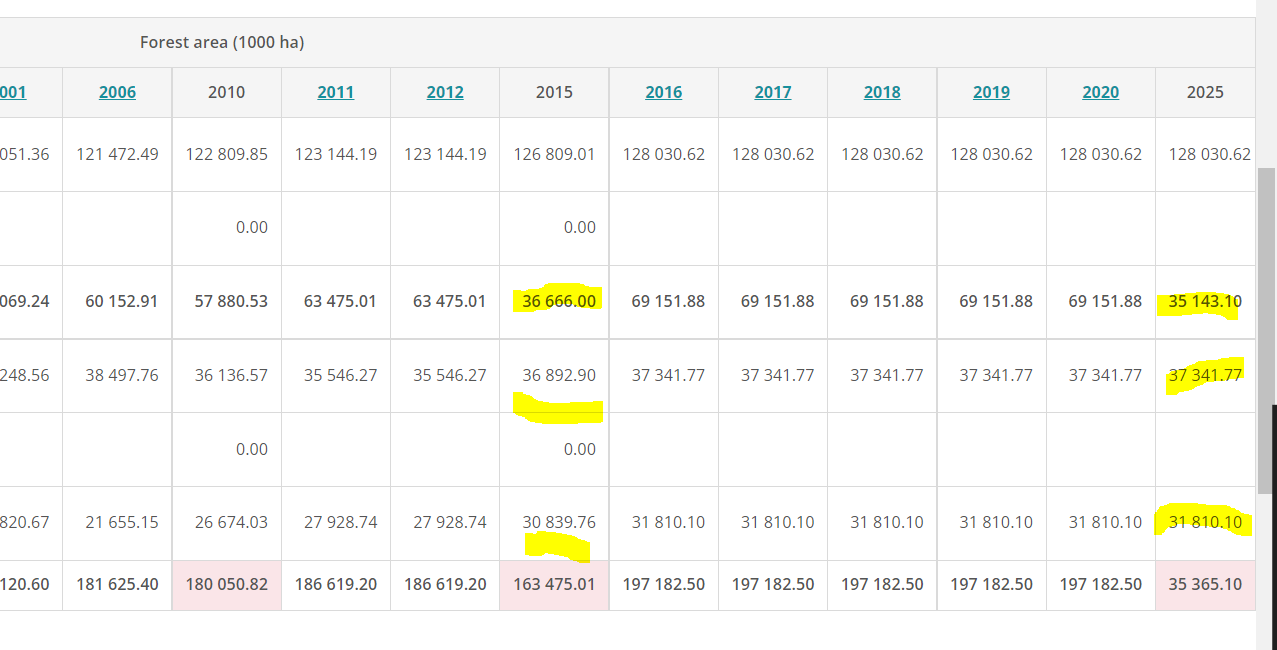Open the 2017 year column link

773,92
